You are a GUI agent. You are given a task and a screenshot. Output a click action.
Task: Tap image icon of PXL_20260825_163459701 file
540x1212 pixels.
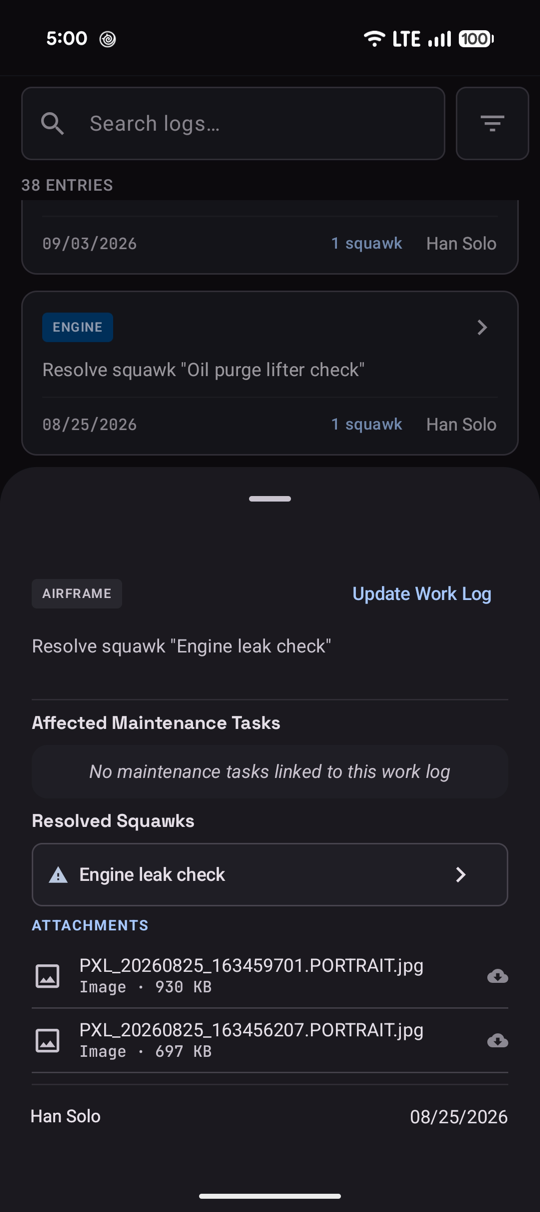click(x=48, y=976)
